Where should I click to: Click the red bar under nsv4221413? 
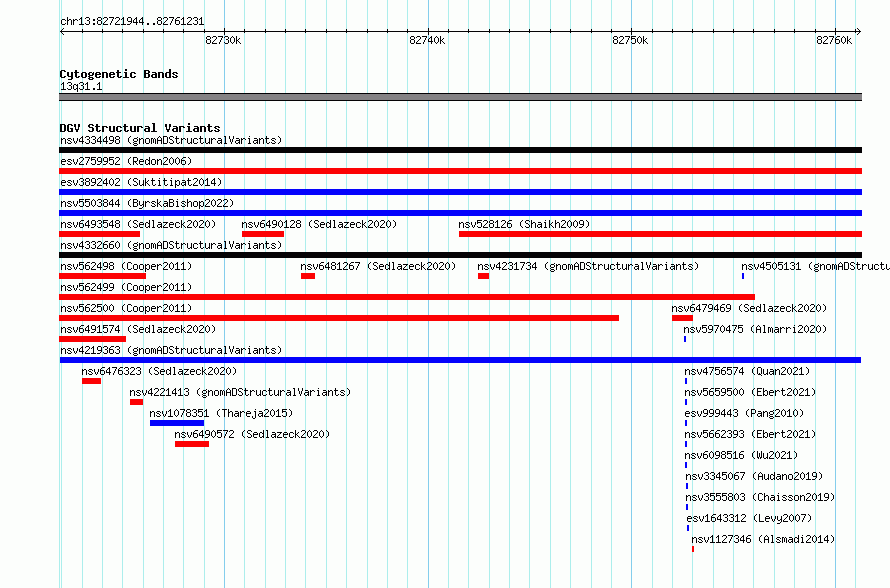136,402
